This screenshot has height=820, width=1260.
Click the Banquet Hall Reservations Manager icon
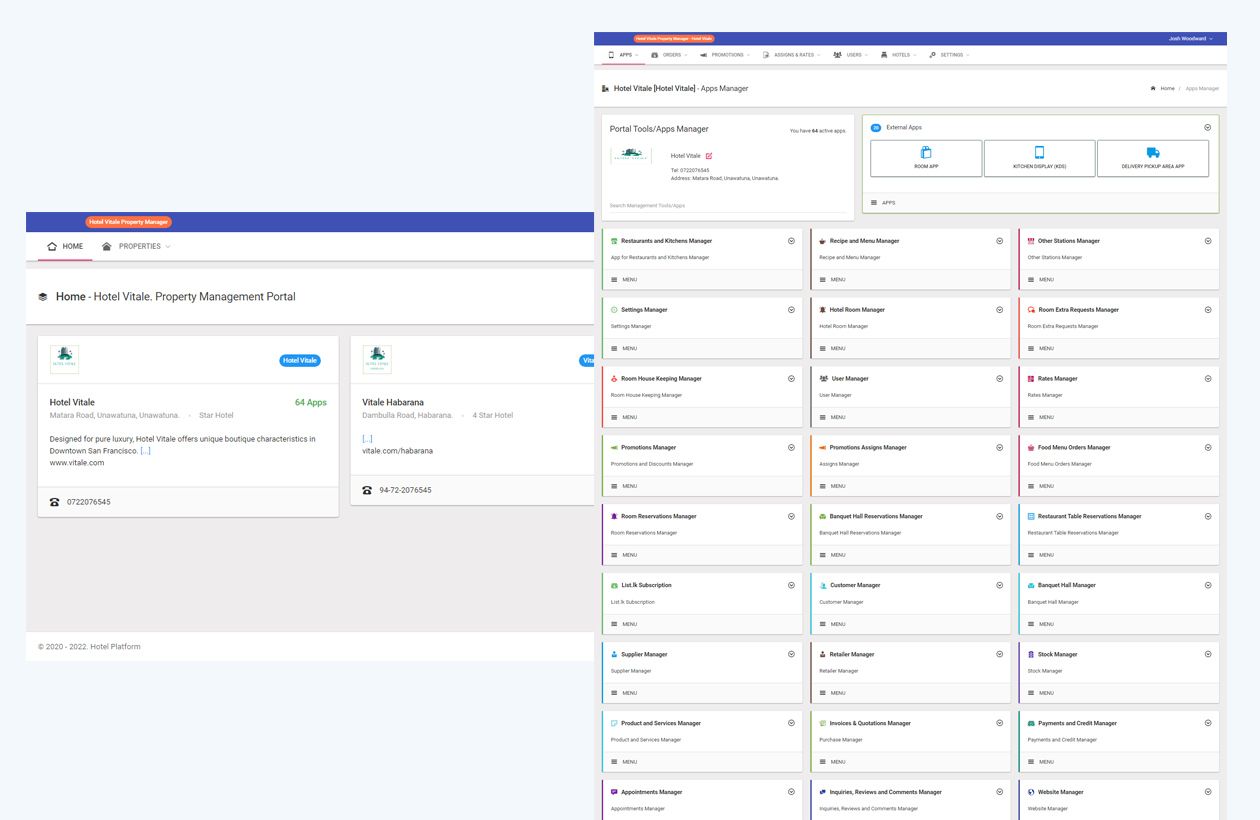(x=822, y=517)
